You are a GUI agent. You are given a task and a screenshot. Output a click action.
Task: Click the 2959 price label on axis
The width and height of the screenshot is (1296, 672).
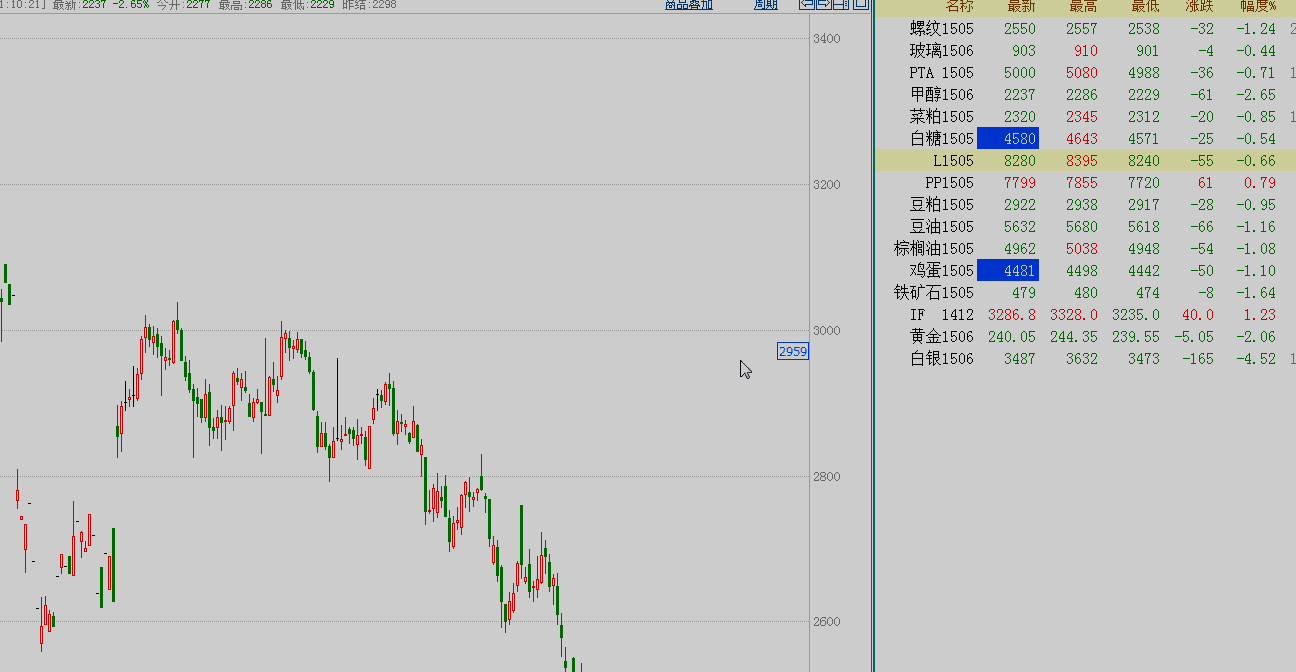(x=792, y=351)
